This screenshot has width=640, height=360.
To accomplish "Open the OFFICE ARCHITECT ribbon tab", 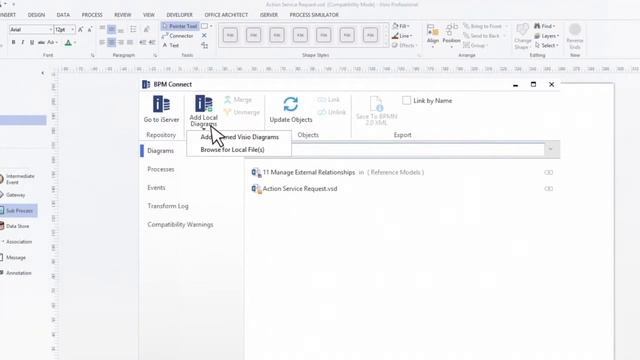I will [x=226, y=15].
